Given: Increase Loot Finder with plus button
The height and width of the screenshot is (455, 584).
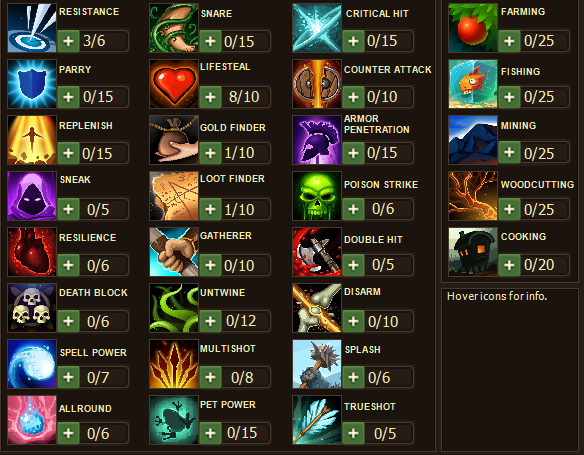Looking at the screenshot, I should 210,209.
